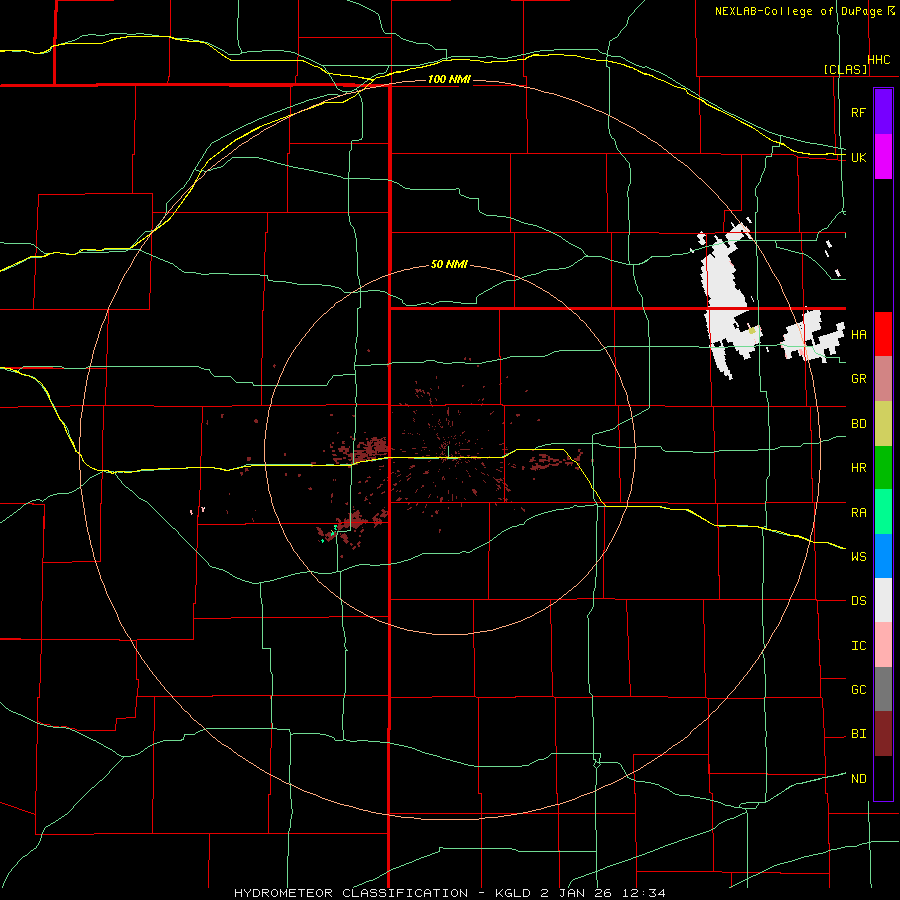This screenshot has width=900, height=900.
Task: Click the HHC product code label
Action: [x=878, y=60]
